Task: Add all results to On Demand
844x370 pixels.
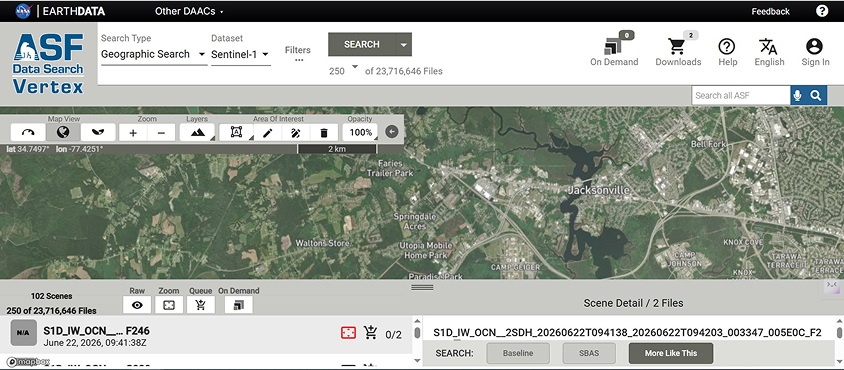Action: click(238, 305)
